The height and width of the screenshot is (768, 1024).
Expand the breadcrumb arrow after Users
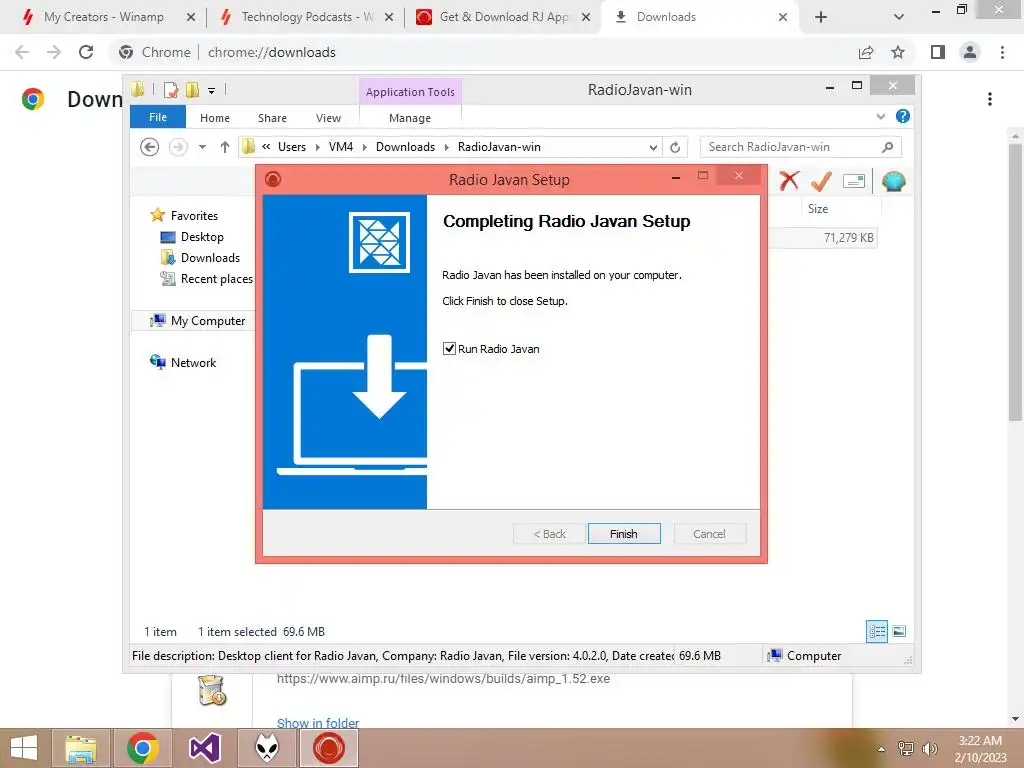coord(317,148)
